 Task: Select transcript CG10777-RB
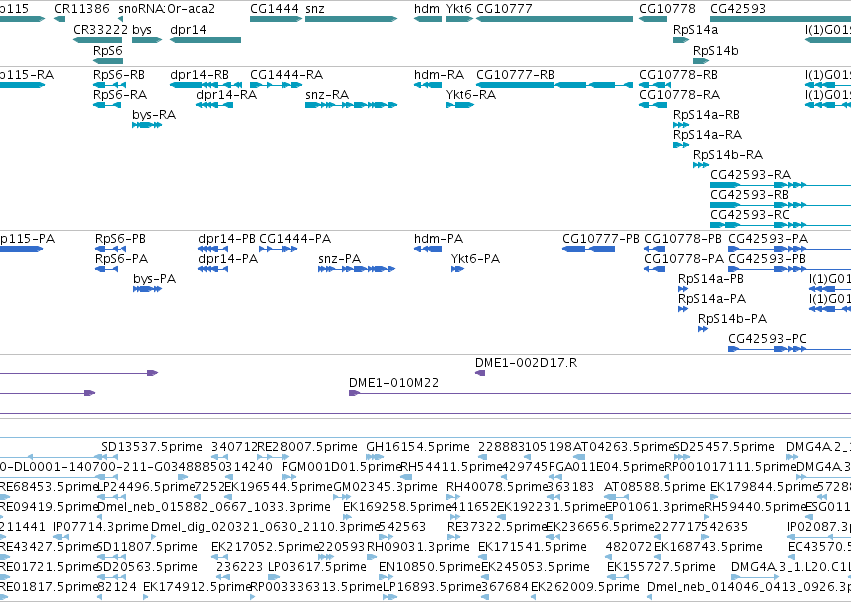554,85
